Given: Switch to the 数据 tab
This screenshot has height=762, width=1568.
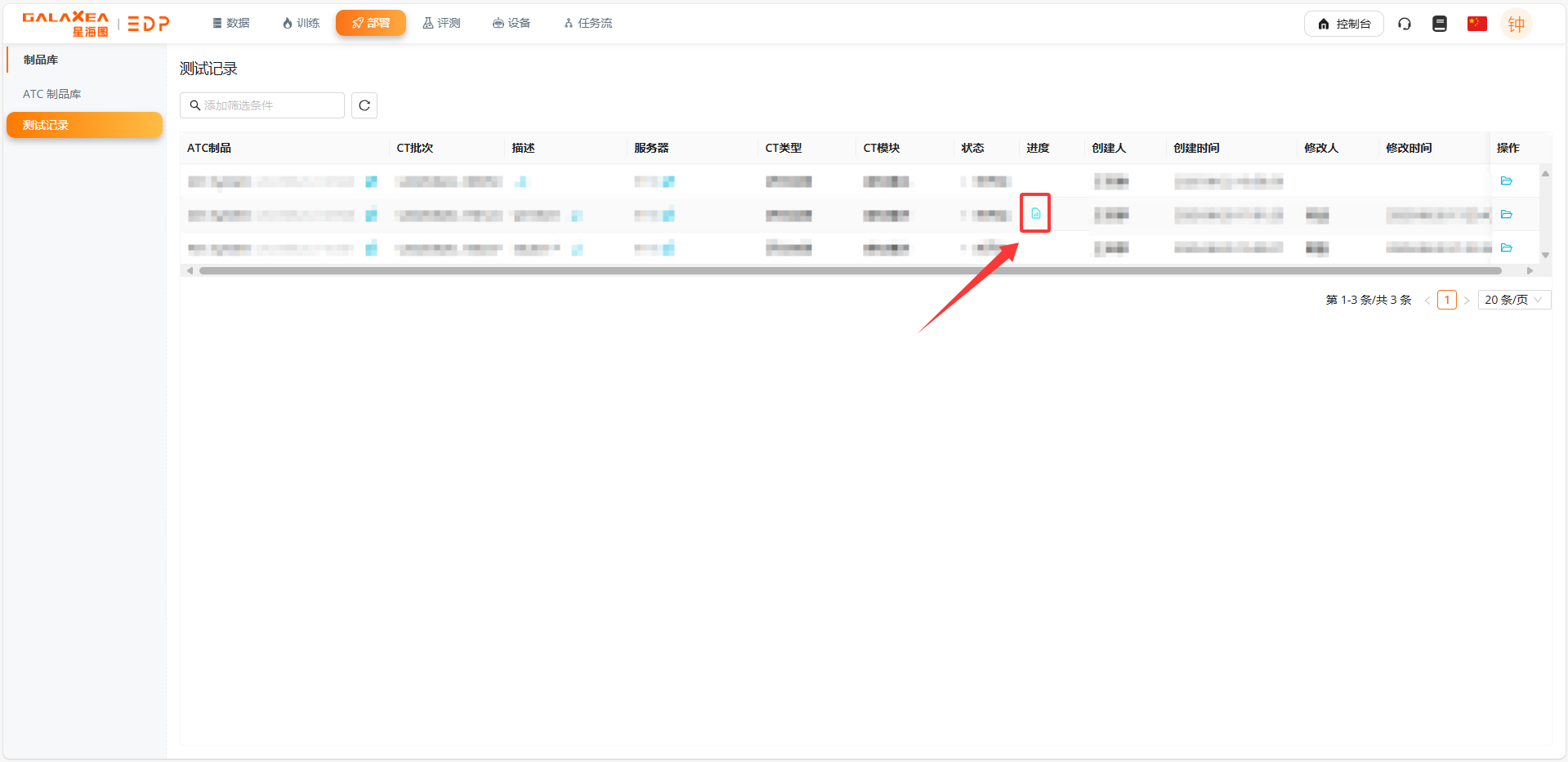Looking at the screenshot, I should (231, 23).
